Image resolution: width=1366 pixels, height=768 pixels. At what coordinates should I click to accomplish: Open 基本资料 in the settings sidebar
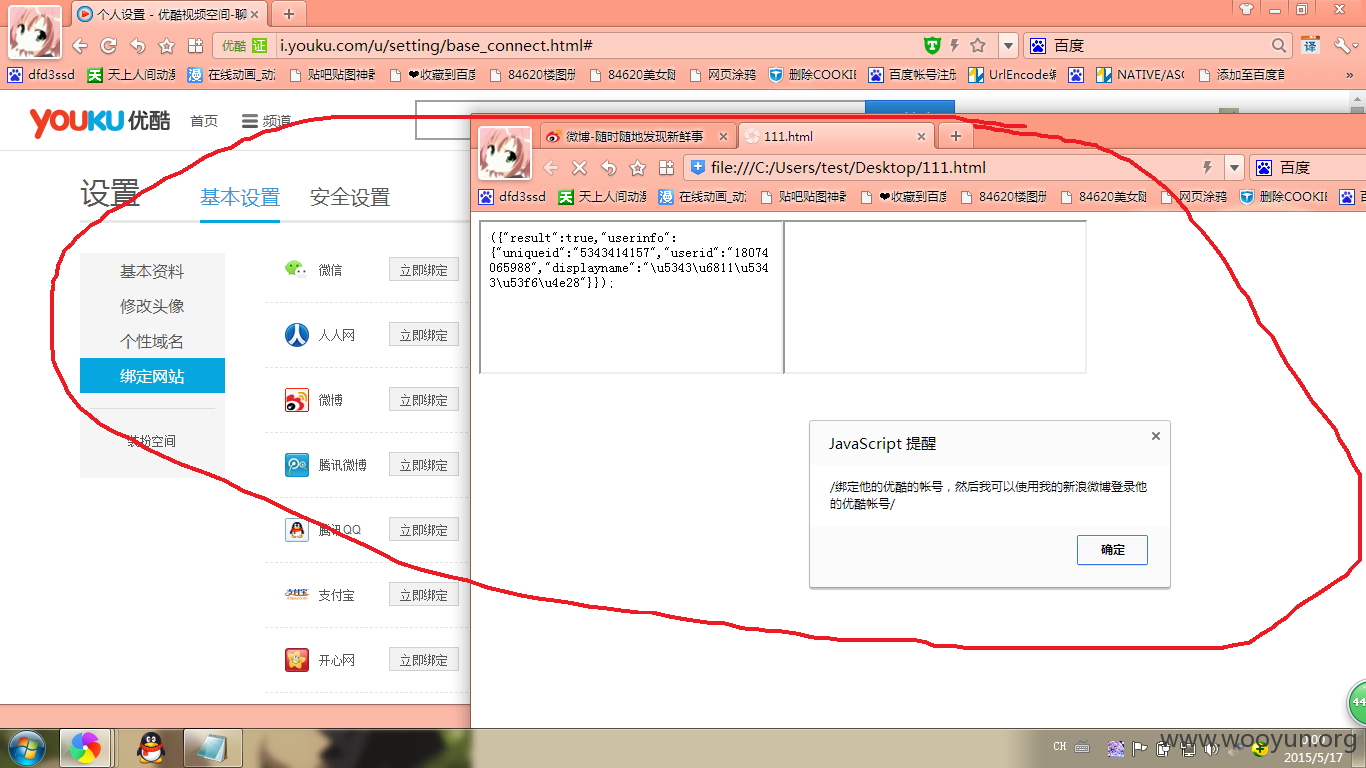pos(152,271)
